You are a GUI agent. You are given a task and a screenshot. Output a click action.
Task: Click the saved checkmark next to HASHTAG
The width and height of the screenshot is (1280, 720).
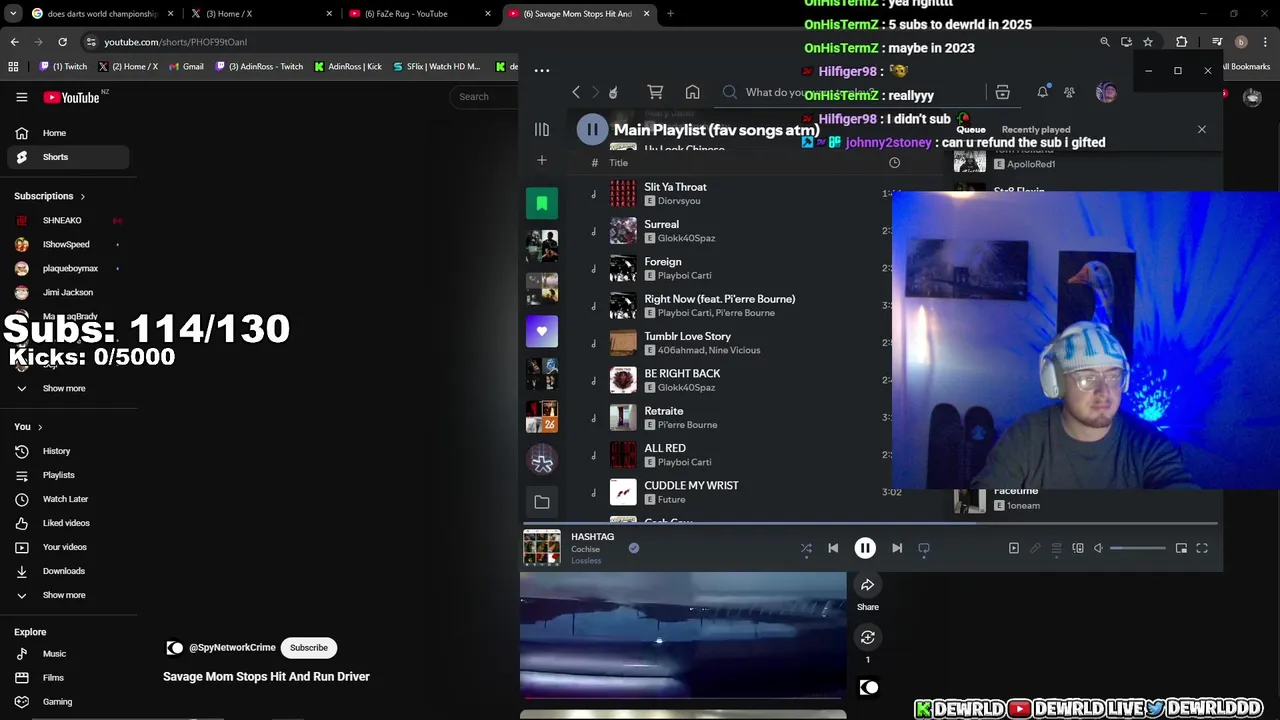[x=633, y=548]
